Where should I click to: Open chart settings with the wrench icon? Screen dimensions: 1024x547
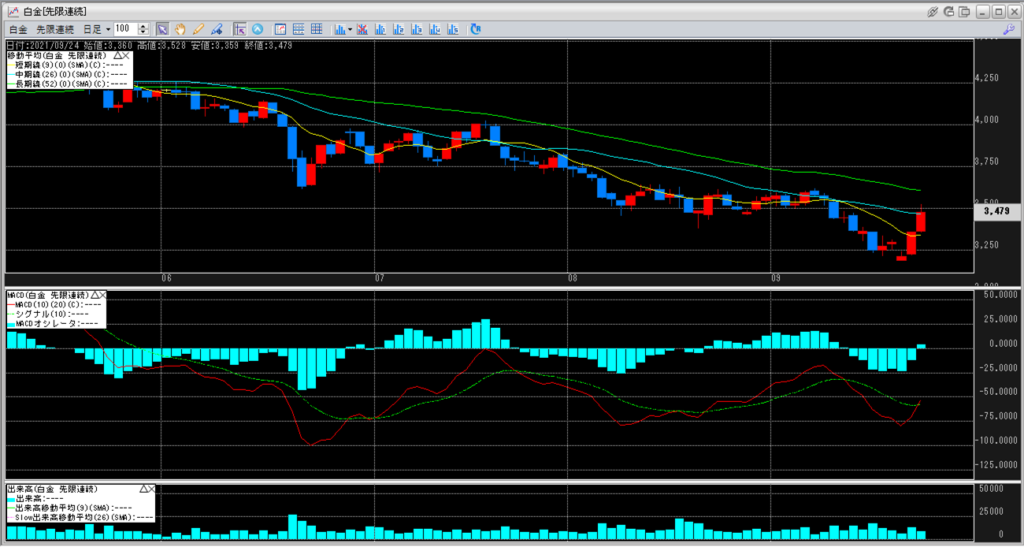point(1009,30)
